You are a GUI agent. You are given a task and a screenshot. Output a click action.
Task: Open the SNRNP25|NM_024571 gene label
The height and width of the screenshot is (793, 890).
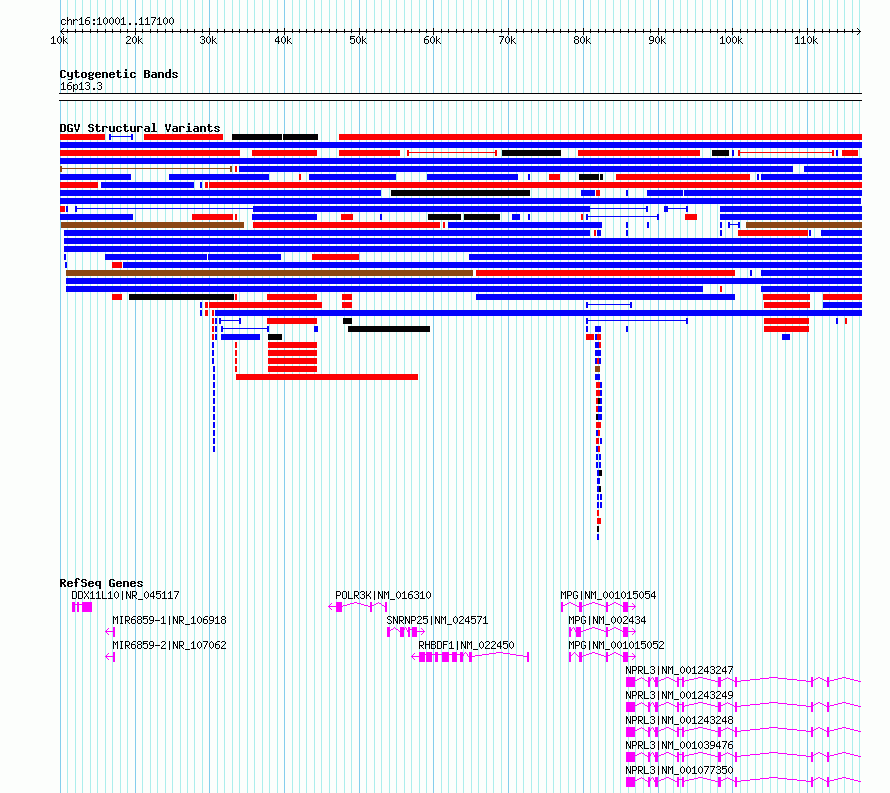pyautogui.click(x=437, y=620)
